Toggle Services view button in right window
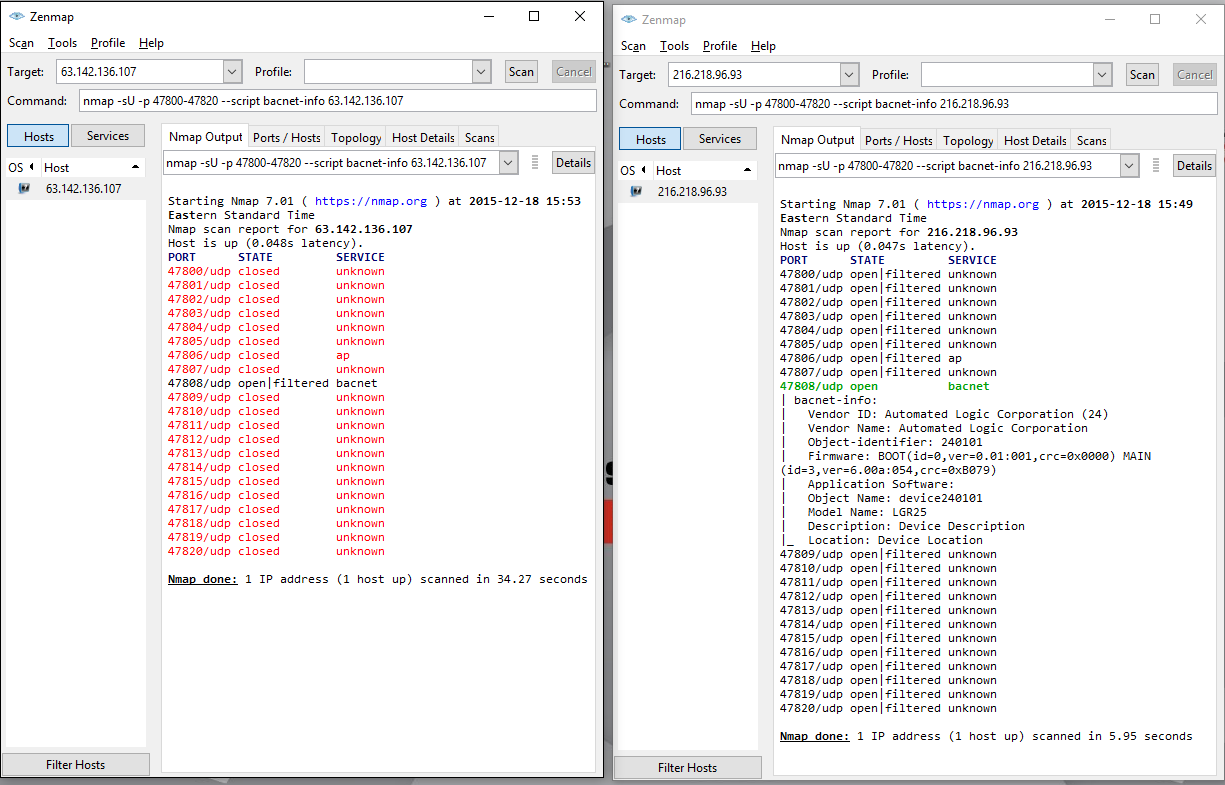This screenshot has width=1225, height=785. coord(720,139)
